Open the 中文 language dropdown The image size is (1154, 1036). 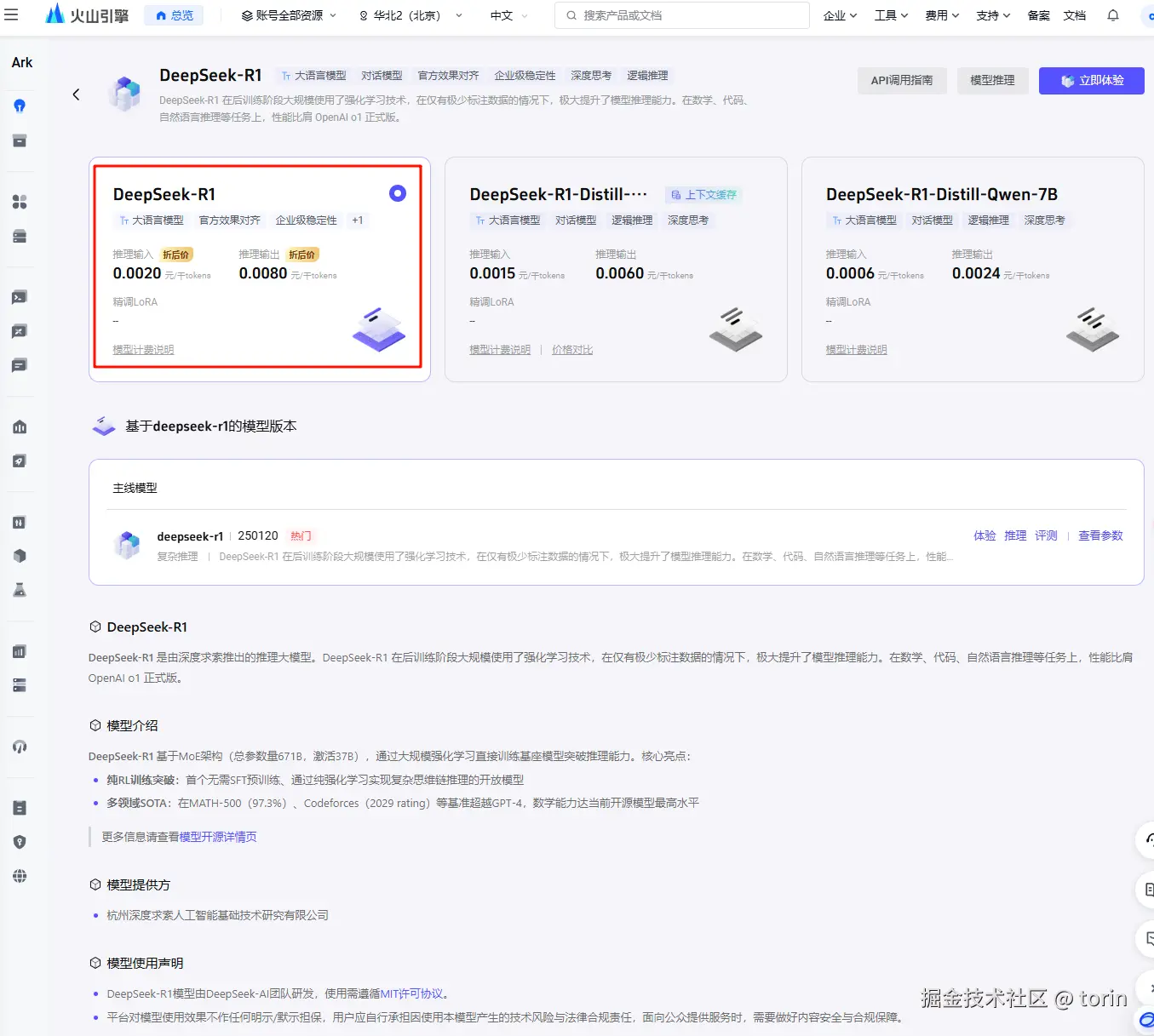tap(509, 15)
